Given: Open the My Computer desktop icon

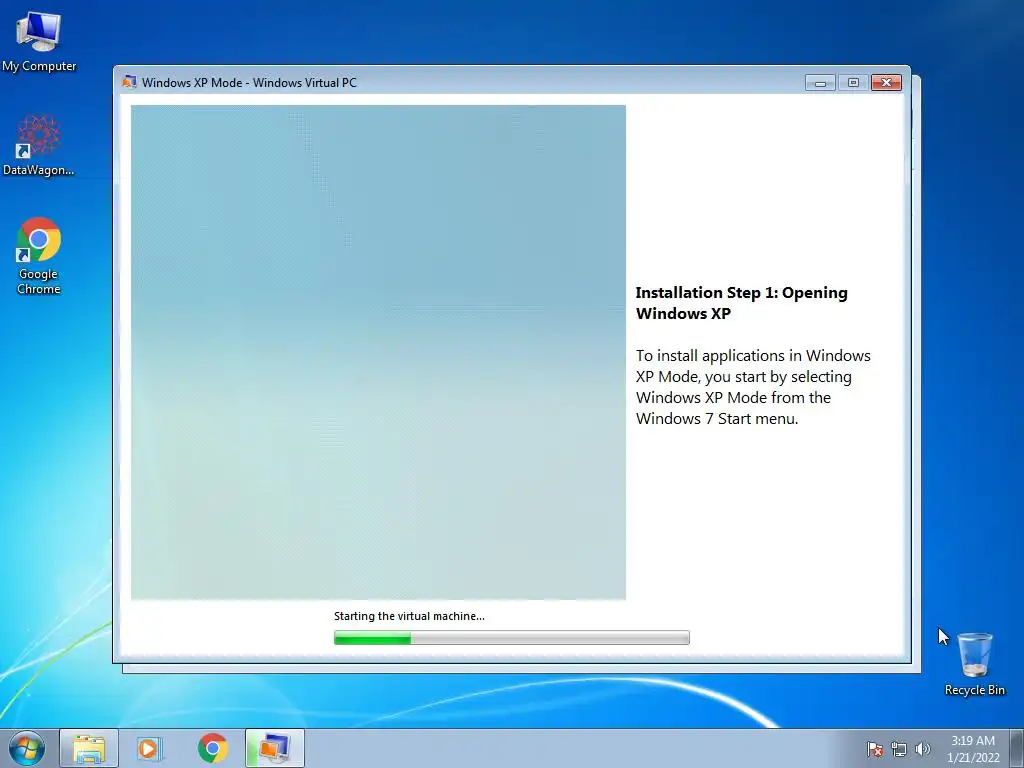Looking at the screenshot, I should coord(39,40).
